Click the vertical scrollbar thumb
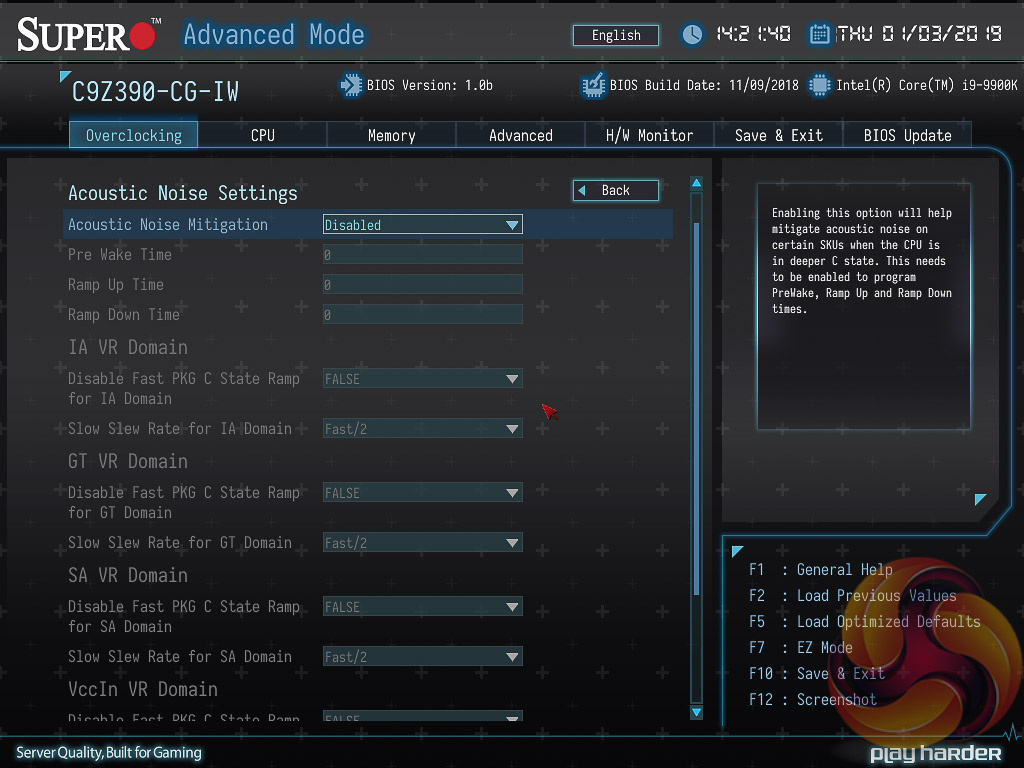 [x=696, y=400]
